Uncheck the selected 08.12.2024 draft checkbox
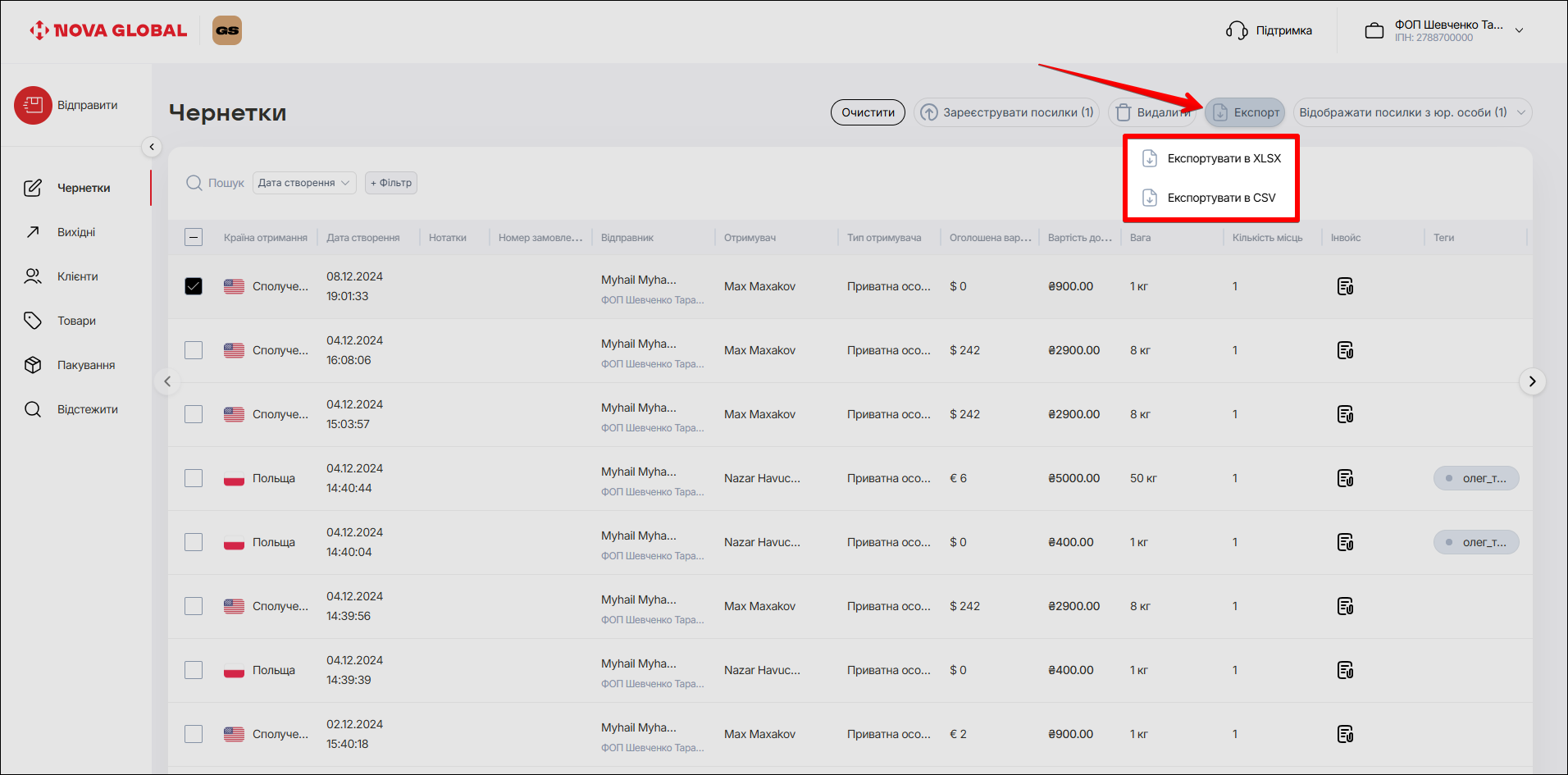The height and width of the screenshot is (775, 1568). click(194, 286)
